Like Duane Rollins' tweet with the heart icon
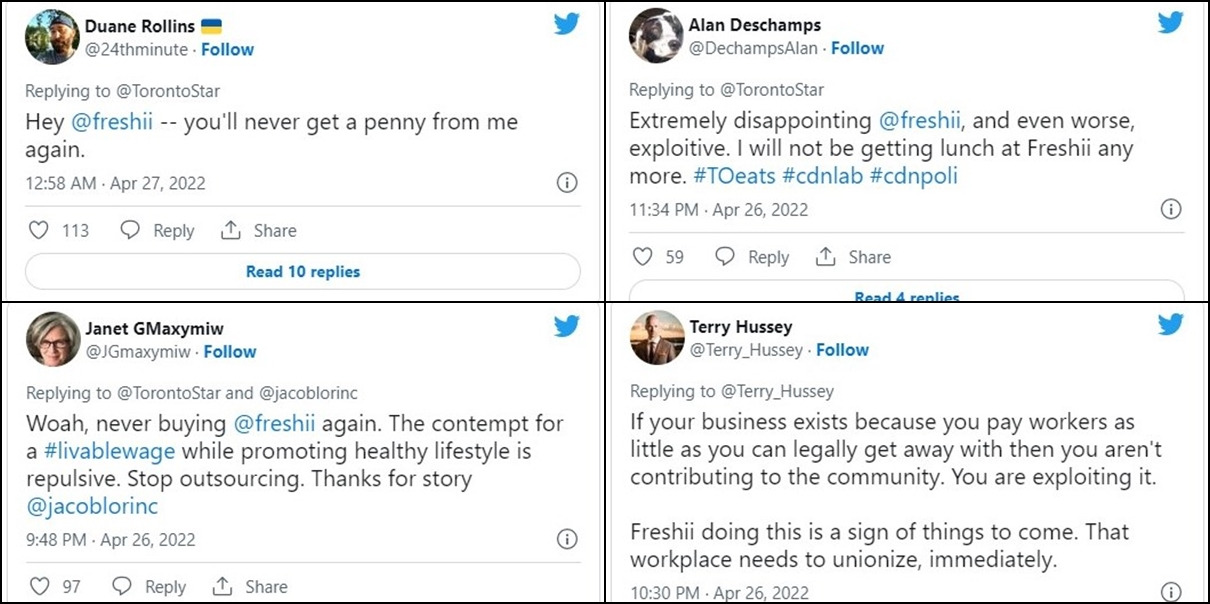 (x=39, y=230)
